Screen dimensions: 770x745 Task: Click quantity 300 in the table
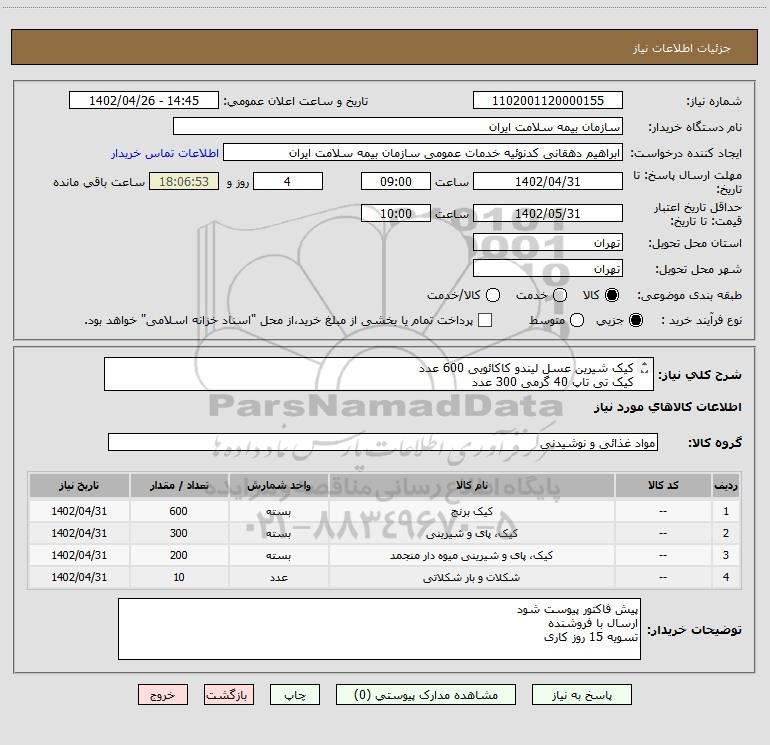pos(179,533)
